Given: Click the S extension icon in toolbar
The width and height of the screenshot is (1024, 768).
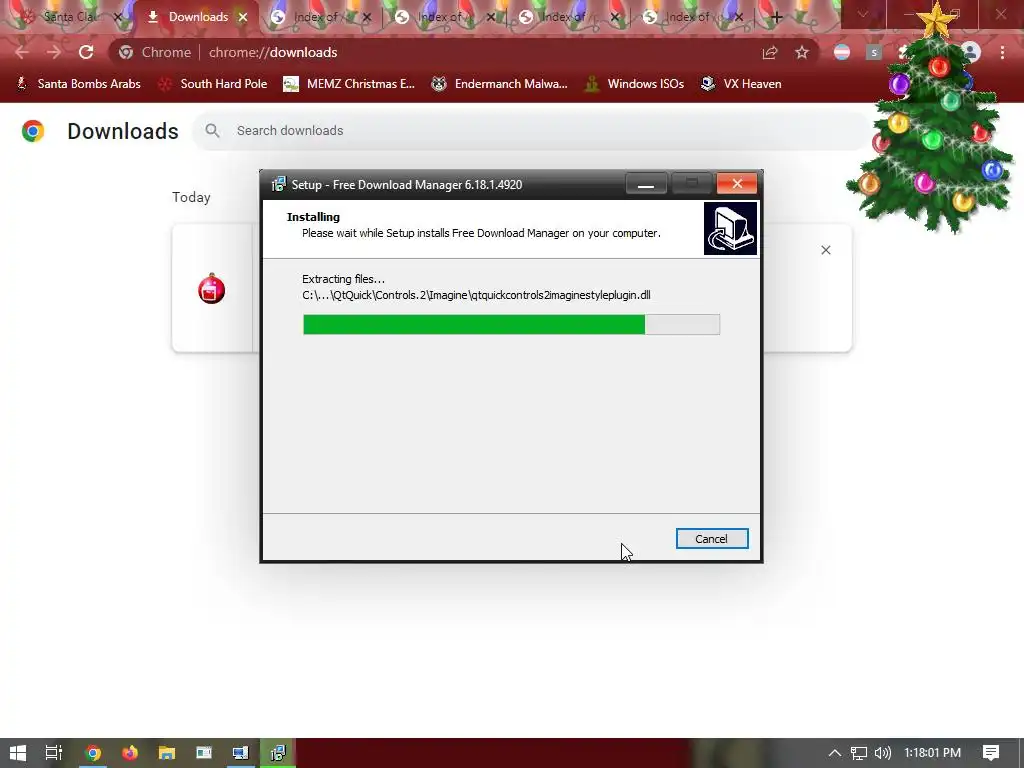Looking at the screenshot, I should 874,52.
